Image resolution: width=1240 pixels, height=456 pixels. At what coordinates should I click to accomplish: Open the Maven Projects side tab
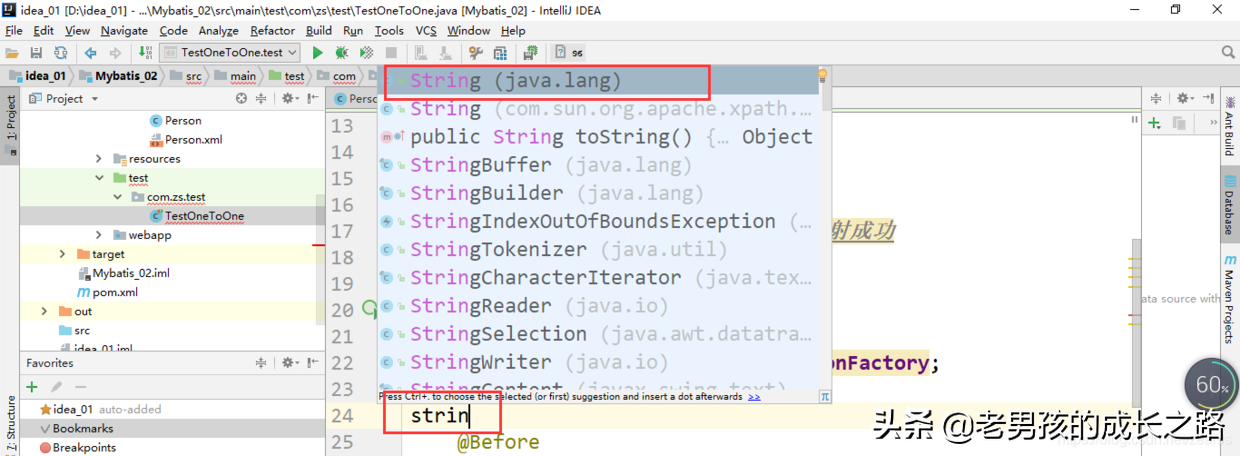tap(1229, 298)
